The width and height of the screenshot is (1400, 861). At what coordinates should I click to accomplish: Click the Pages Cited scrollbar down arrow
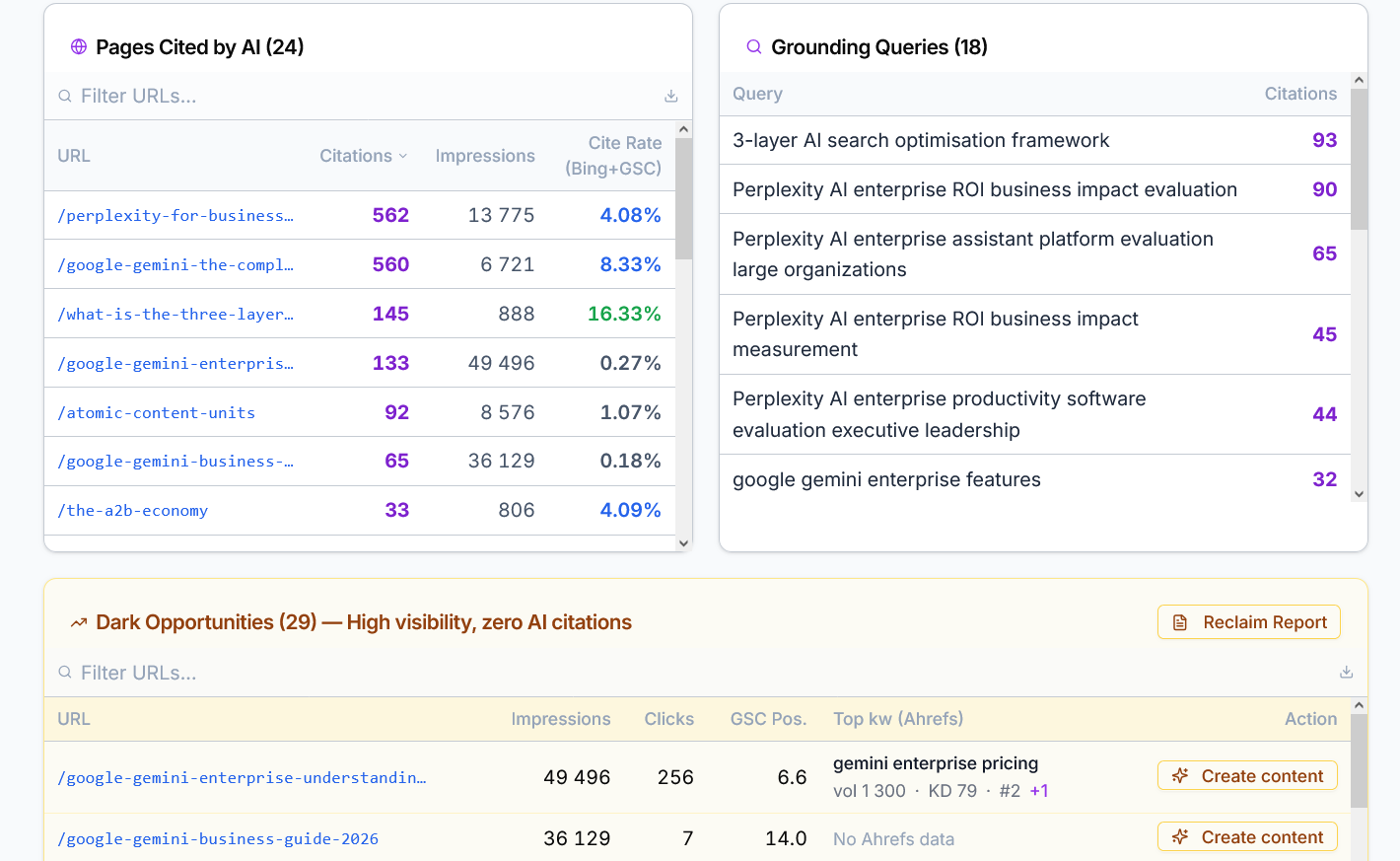[684, 543]
